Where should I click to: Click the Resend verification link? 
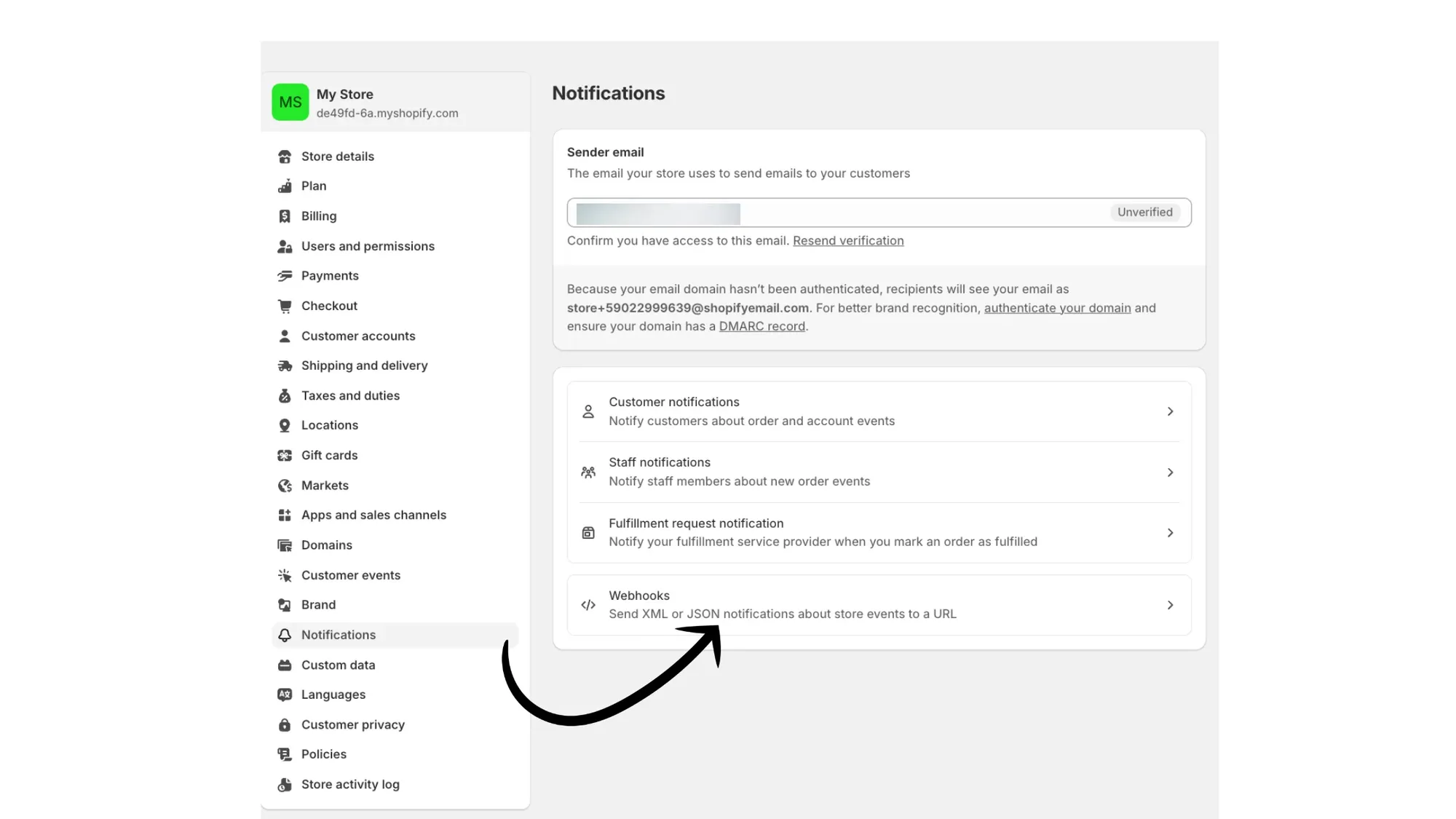pyautogui.click(x=848, y=240)
